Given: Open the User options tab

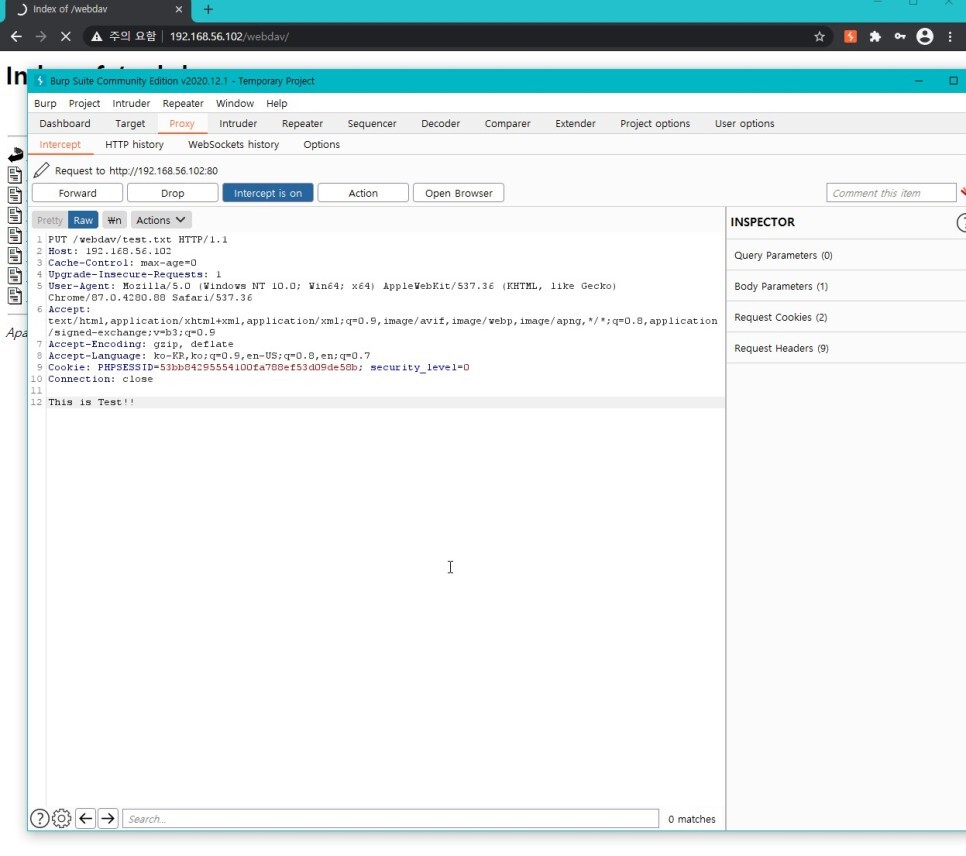Looking at the screenshot, I should click(x=744, y=123).
